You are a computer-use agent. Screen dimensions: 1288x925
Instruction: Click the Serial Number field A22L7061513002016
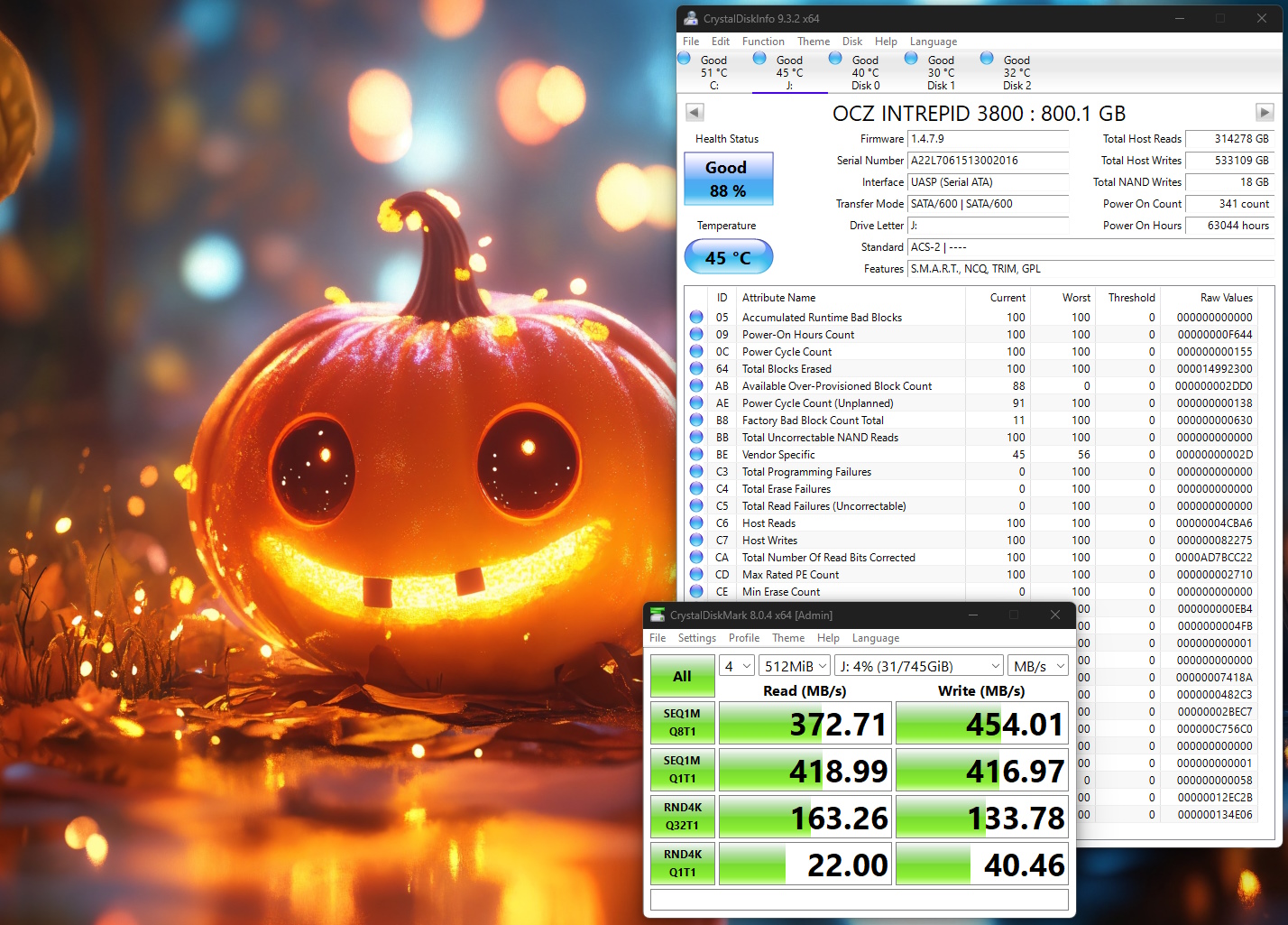click(x=988, y=161)
